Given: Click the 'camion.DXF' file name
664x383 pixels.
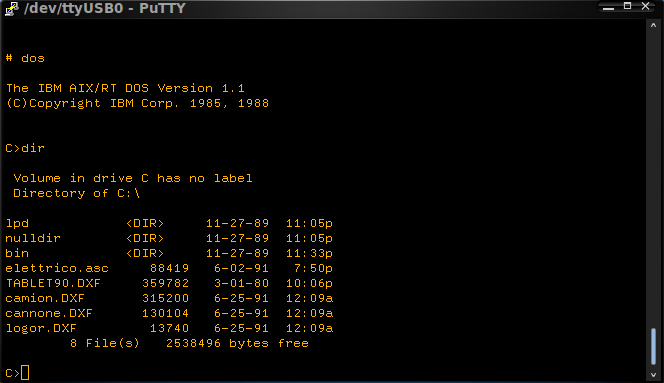Looking at the screenshot, I should tap(45, 298).
